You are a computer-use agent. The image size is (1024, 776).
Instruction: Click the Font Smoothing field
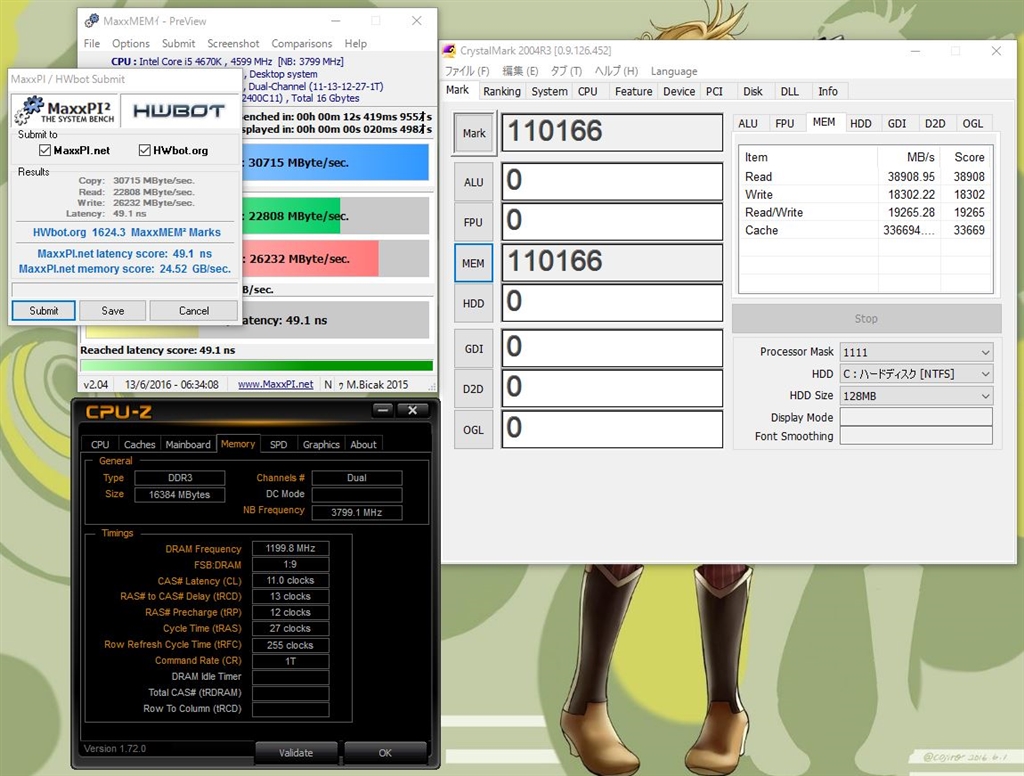[x=916, y=436]
